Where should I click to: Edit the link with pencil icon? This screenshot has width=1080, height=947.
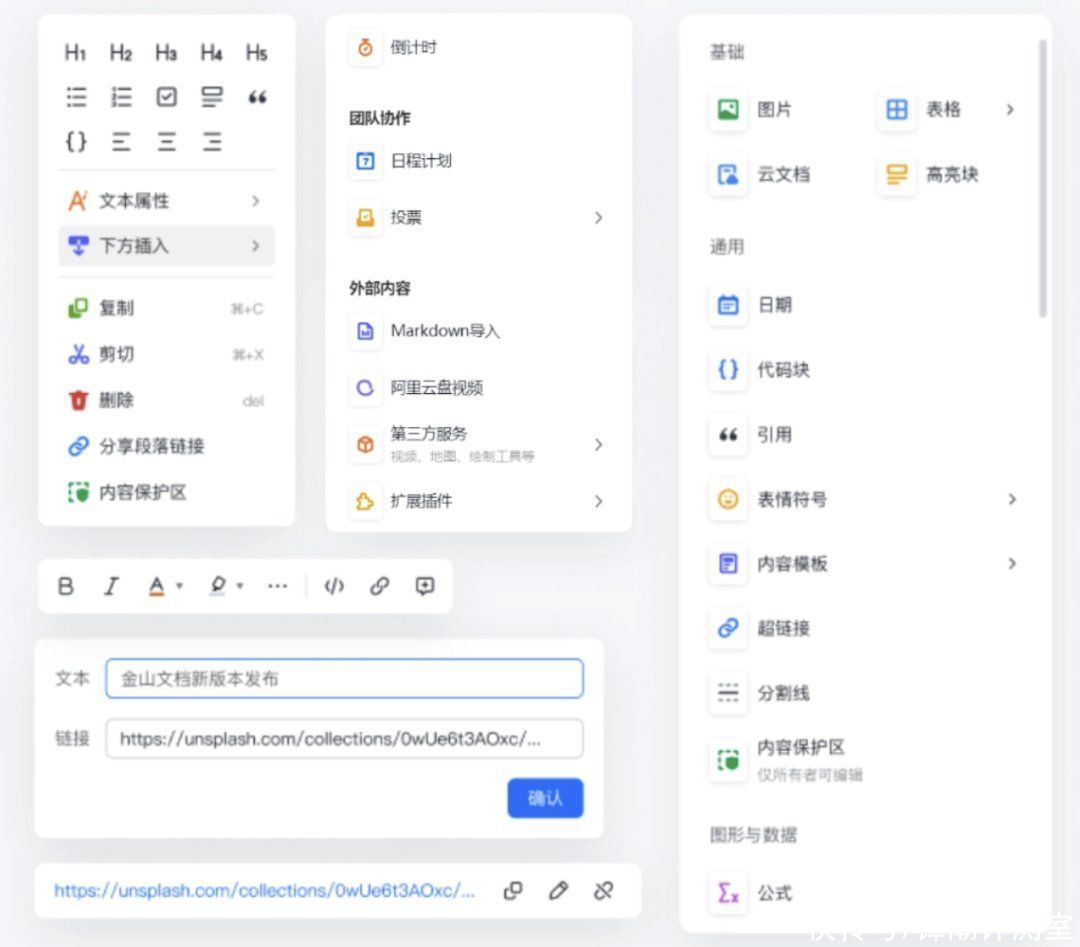(x=559, y=891)
